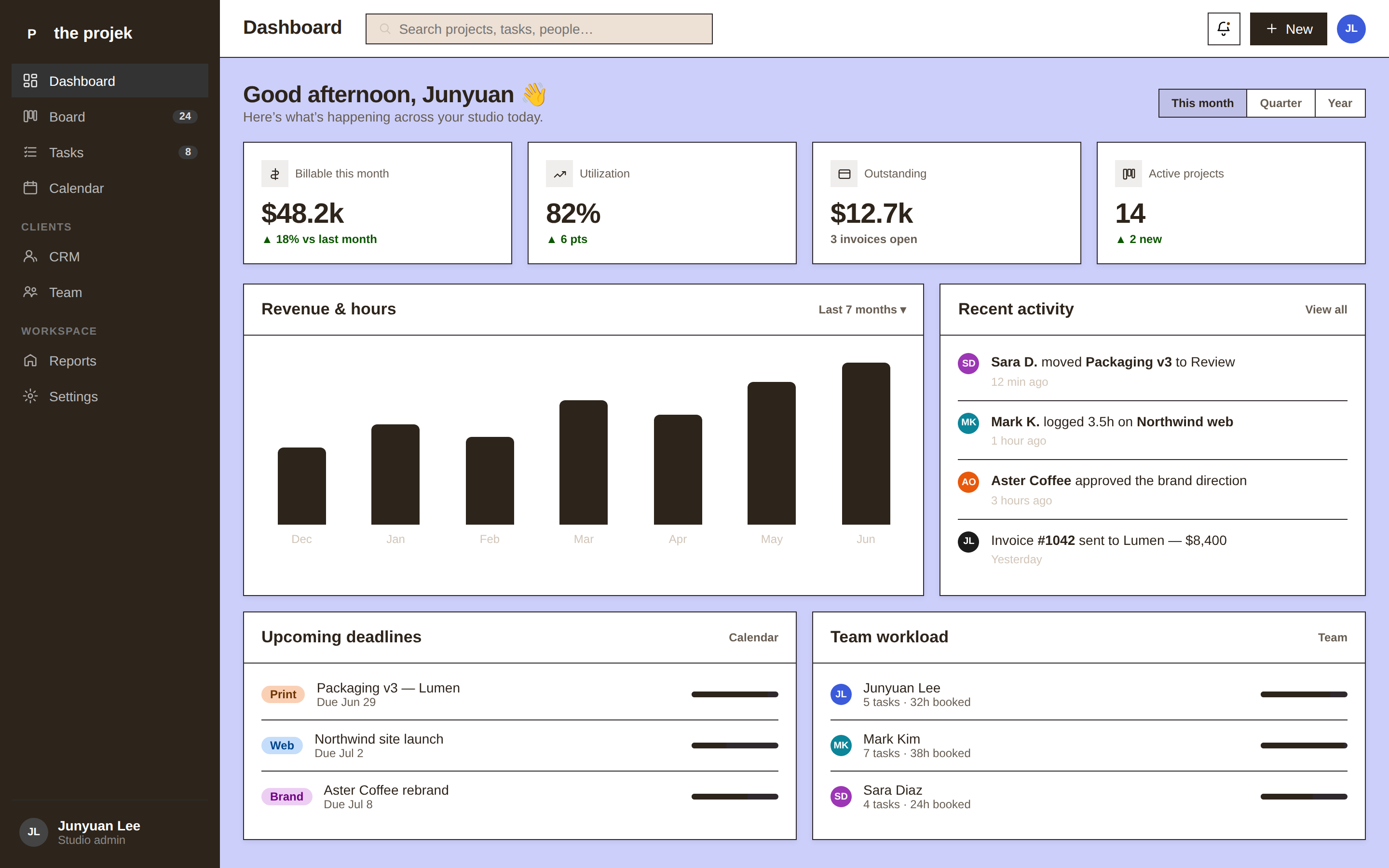Click the JL avatar in the top bar
Image resolution: width=1389 pixels, height=868 pixels.
(1351, 29)
